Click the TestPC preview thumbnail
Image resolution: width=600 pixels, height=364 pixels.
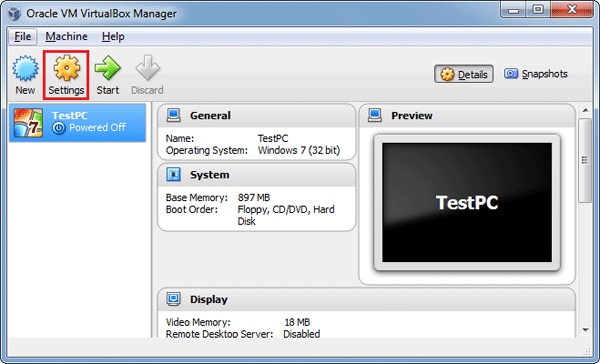[467, 202]
